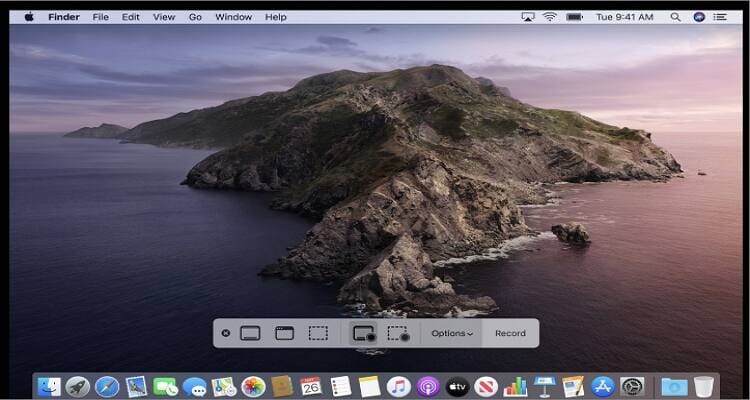Open the Go menu

point(195,17)
